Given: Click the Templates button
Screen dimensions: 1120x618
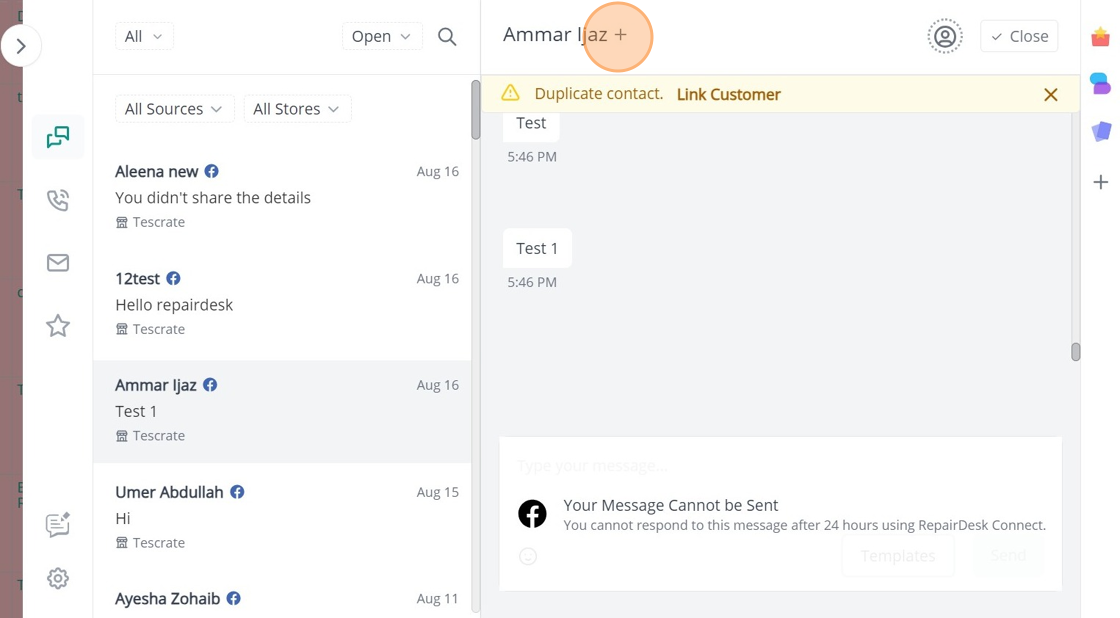Looking at the screenshot, I should pos(898,556).
